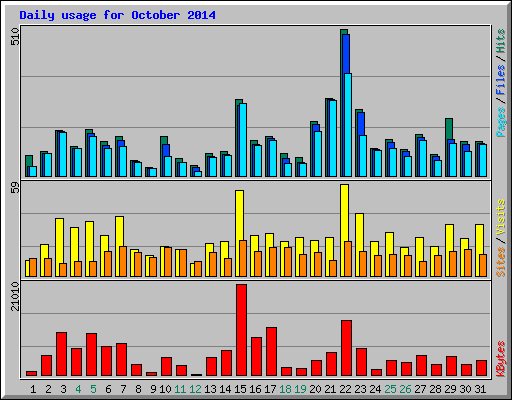Click day label 14 on the x-axis
The image size is (512, 400).
[225, 389]
